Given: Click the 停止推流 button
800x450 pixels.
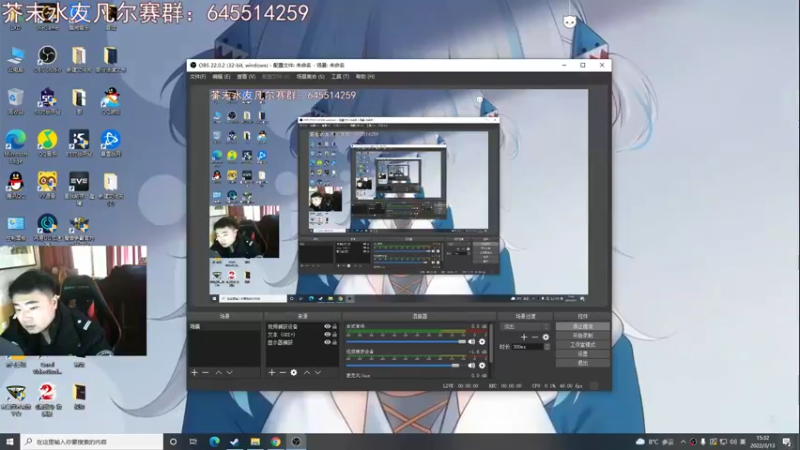Looking at the screenshot, I should pos(583,327).
